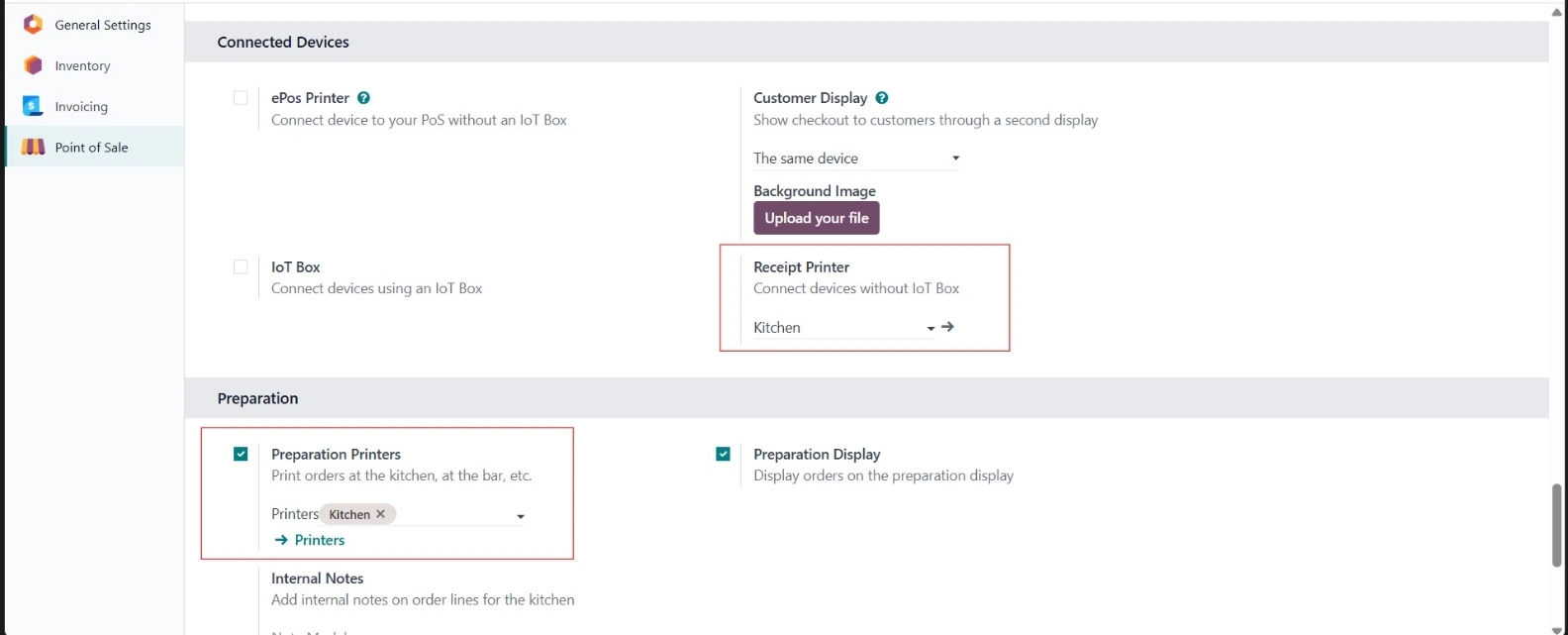The image size is (1568, 635).
Task: Click the Invoicing app icon
Action: 33,106
